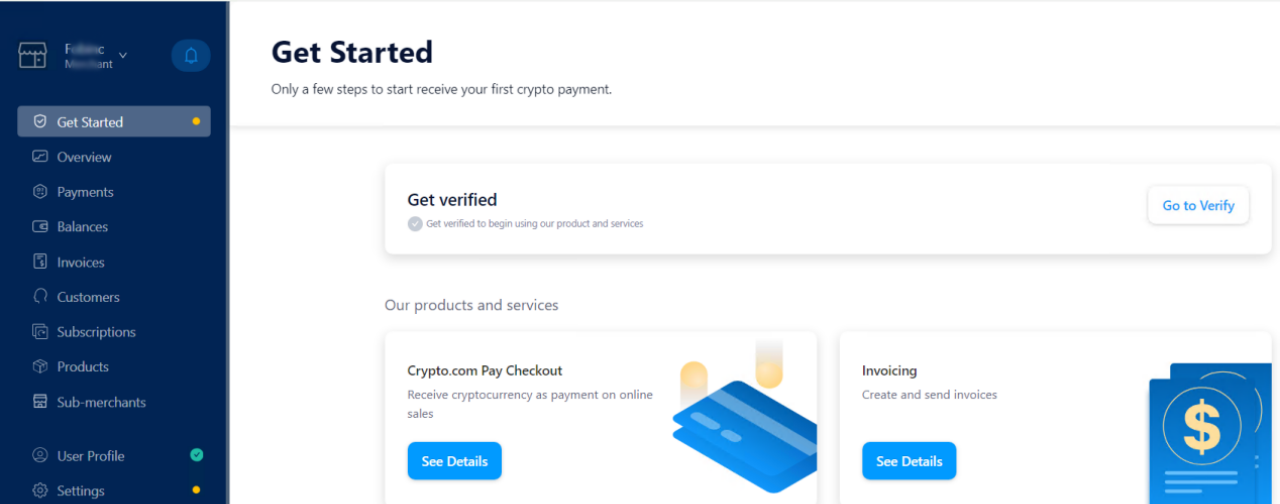Image resolution: width=1280 pixels, height=504 pixels.
Task: Click the Invoicing dollar document illustration
Action: pyautogui.click(x=1210, y=432)
